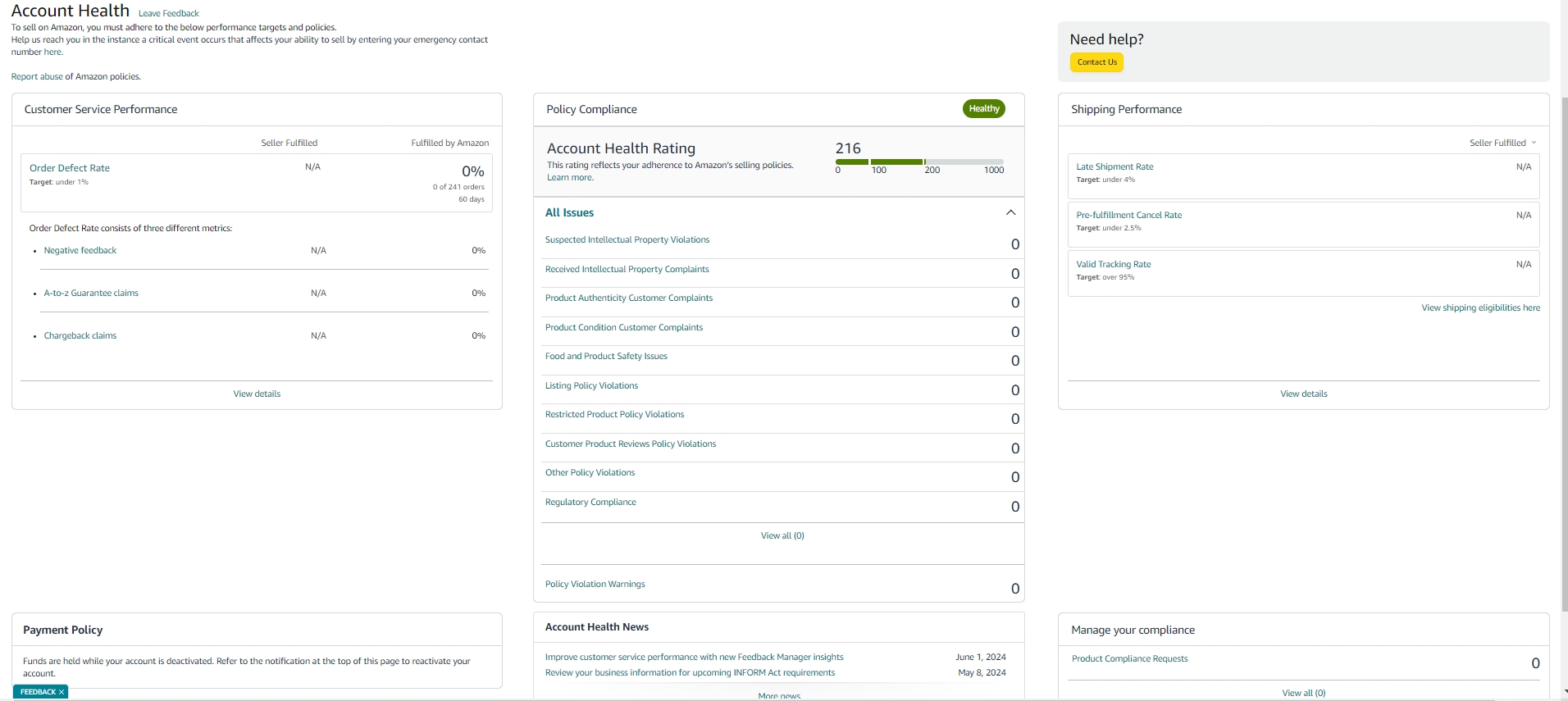Screen dimensions: 1568x701
Task: Click the 216 rating score value
Action: (x=848, y=148)
